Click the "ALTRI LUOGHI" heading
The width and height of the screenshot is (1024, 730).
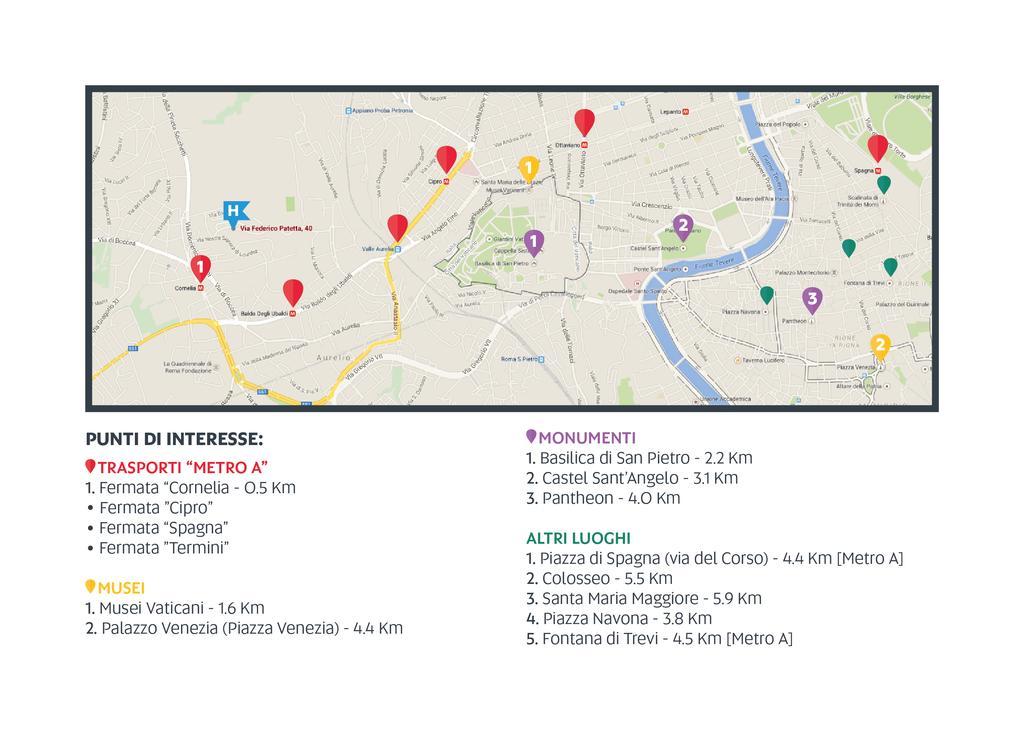579,538
